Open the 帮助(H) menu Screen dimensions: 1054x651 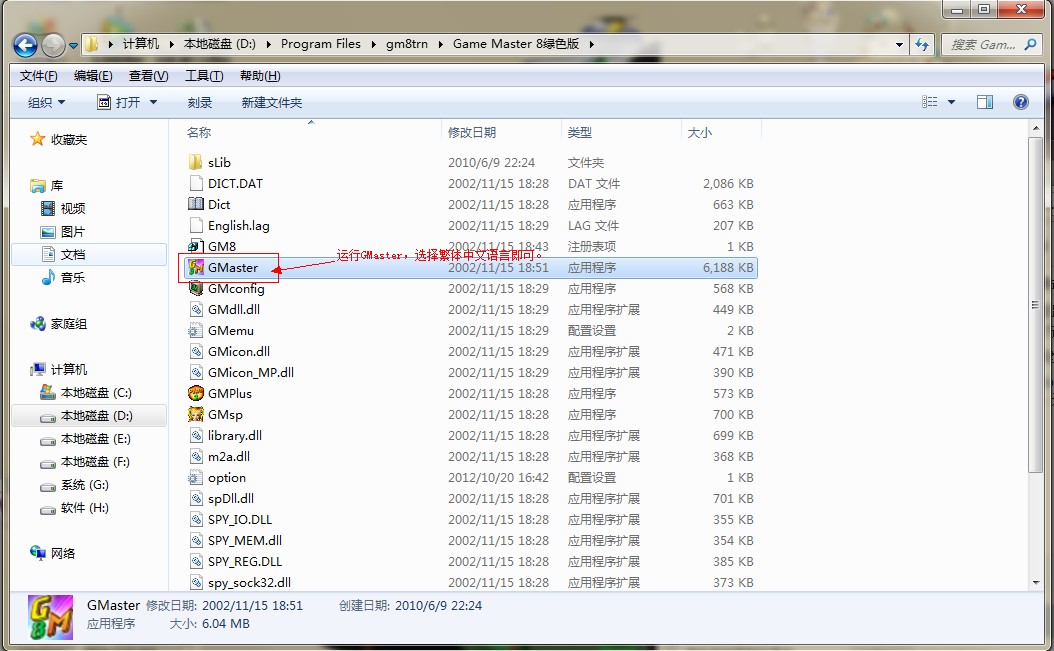[260, 76]
